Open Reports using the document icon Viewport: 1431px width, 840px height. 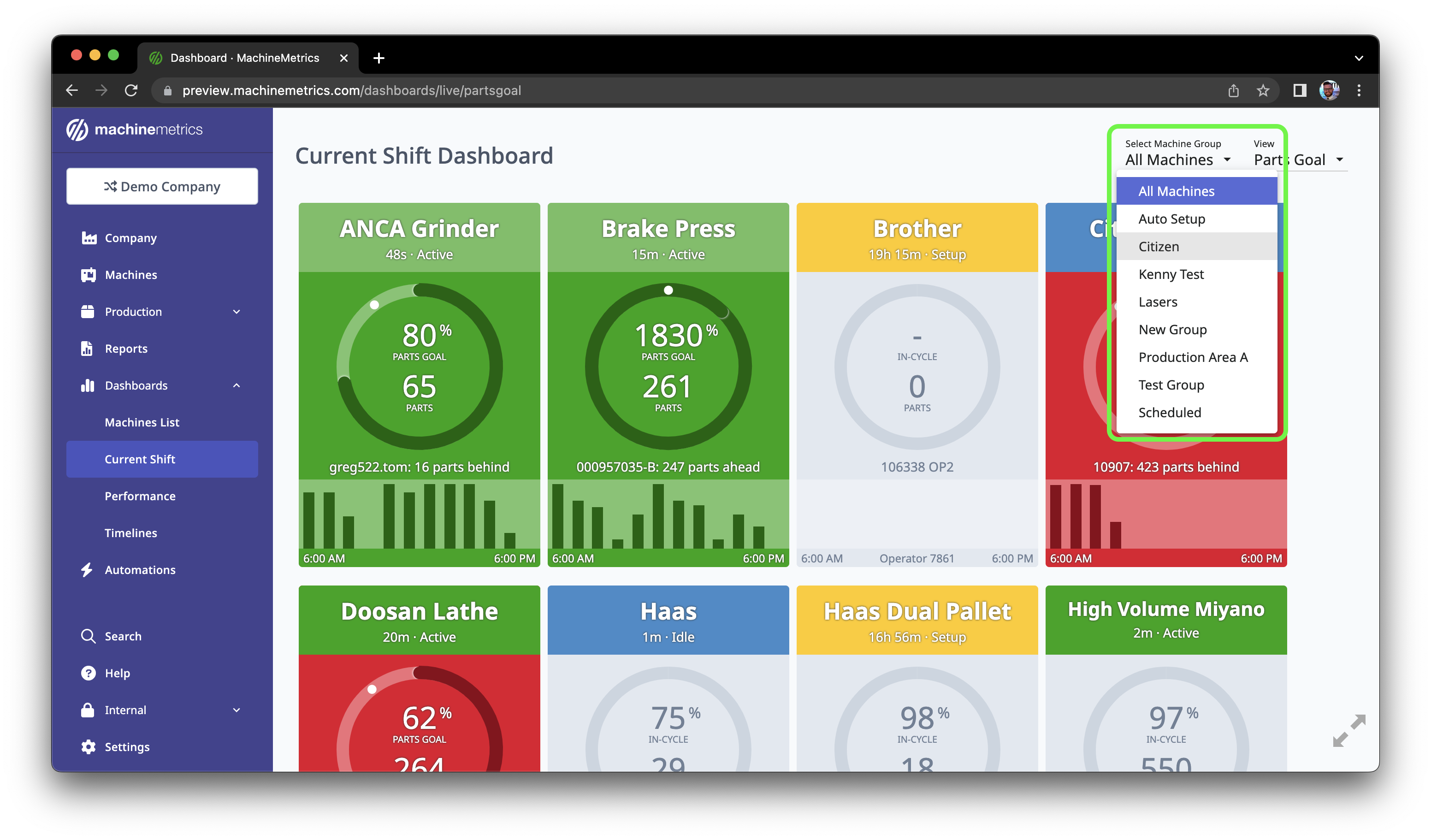[88, 348]
